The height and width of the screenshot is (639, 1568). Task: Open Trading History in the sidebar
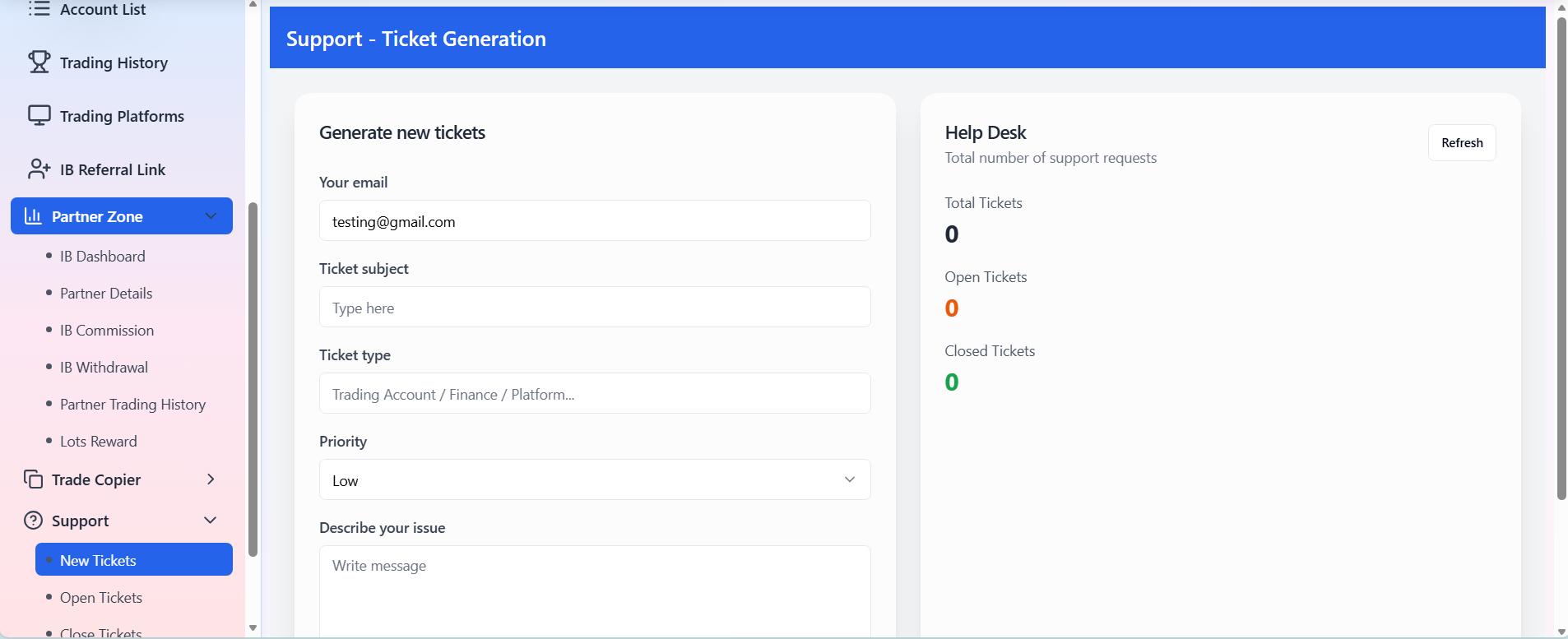click(x=114, y=63)
